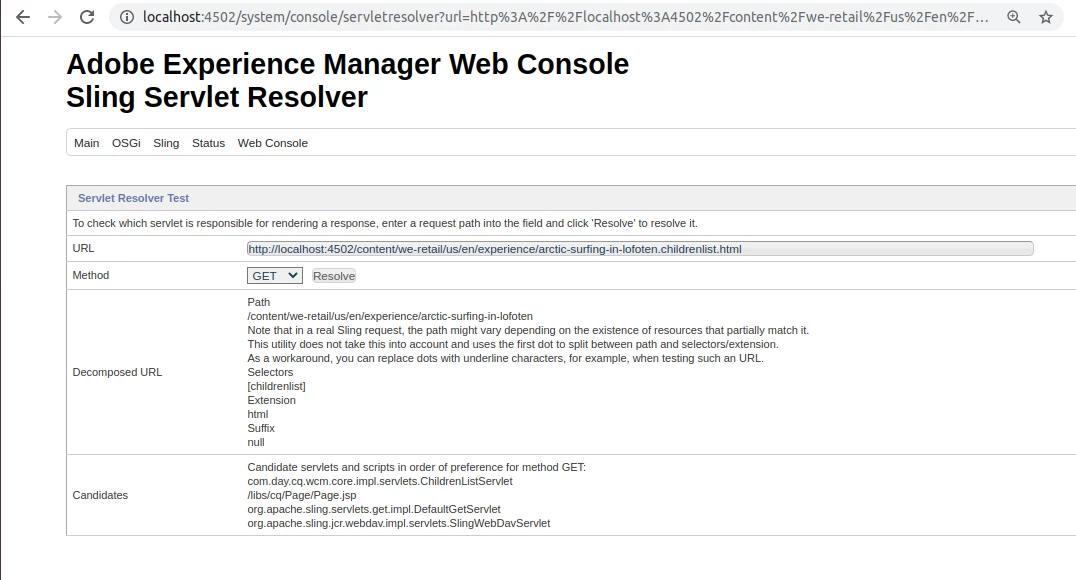Select the decomposed path /content/we-retail text
This screenshot has height=580, width=1076.
(390, 316)
